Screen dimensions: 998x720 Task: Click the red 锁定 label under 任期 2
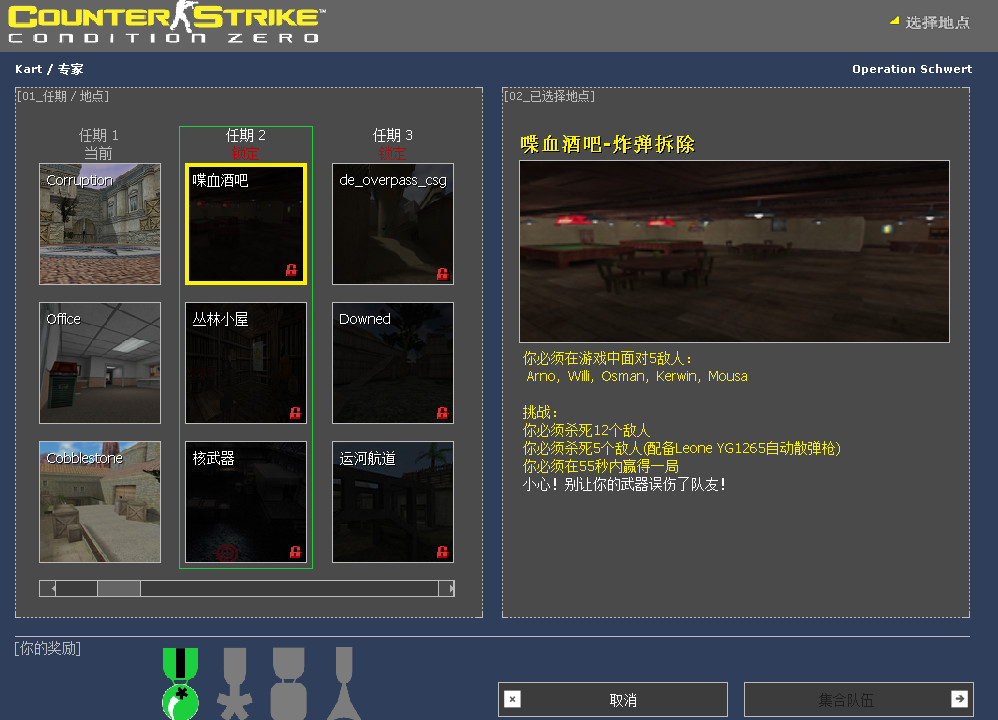point(246,153)
